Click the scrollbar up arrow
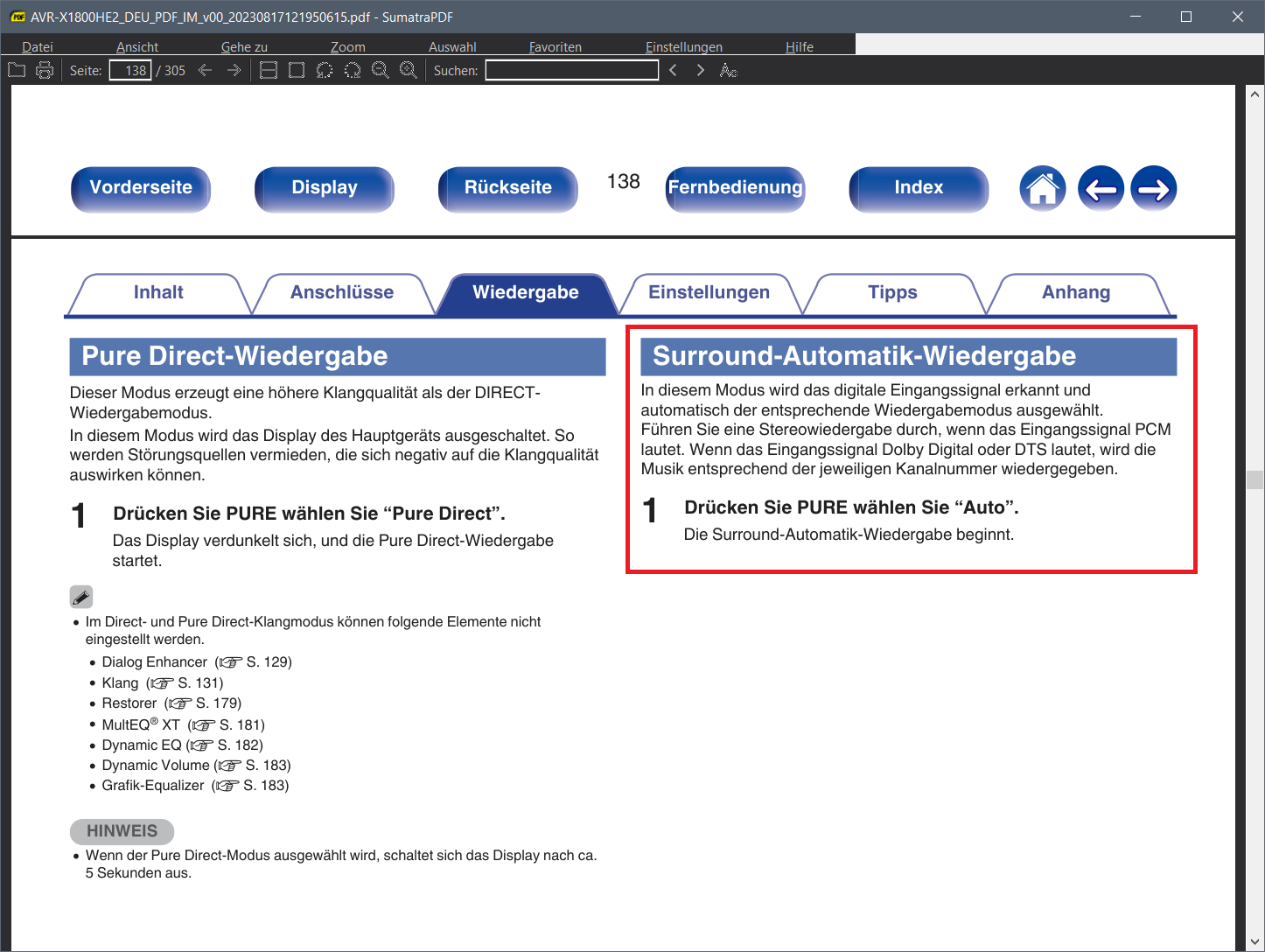The width and height of the screenshot is (1265, 952). (x=1255, y=94)
